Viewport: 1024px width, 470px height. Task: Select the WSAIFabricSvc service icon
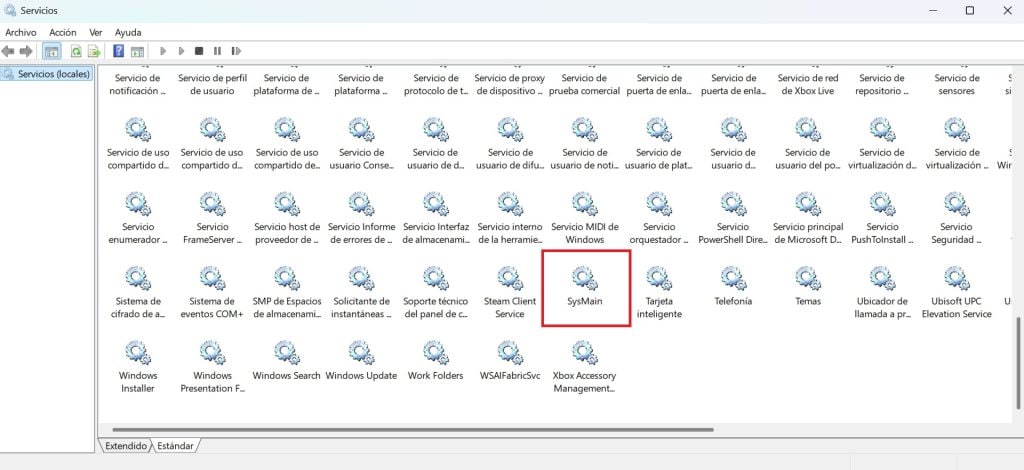tap(510, 353)
